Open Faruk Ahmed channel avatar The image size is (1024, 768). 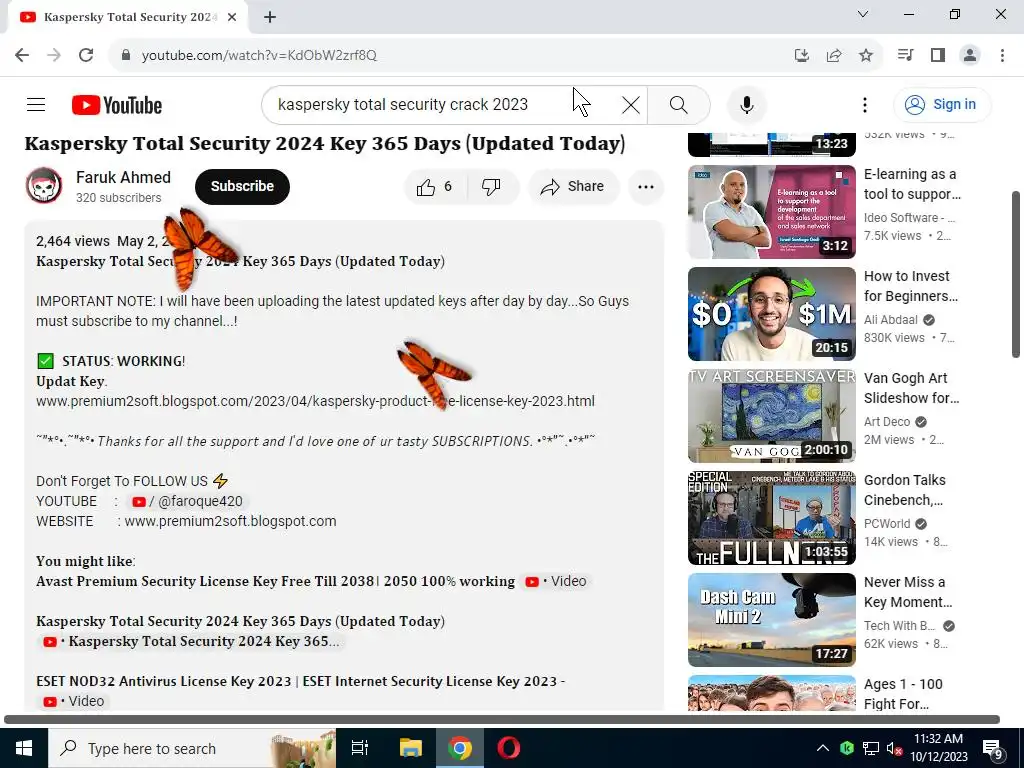pos(44,186)
